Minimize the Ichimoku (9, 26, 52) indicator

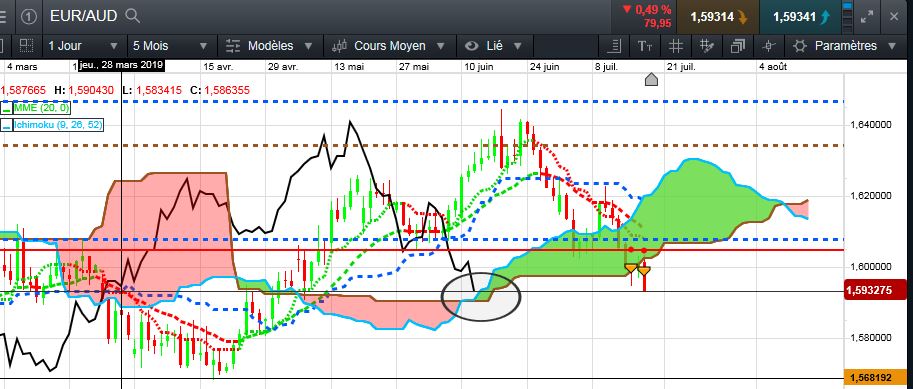6,125
